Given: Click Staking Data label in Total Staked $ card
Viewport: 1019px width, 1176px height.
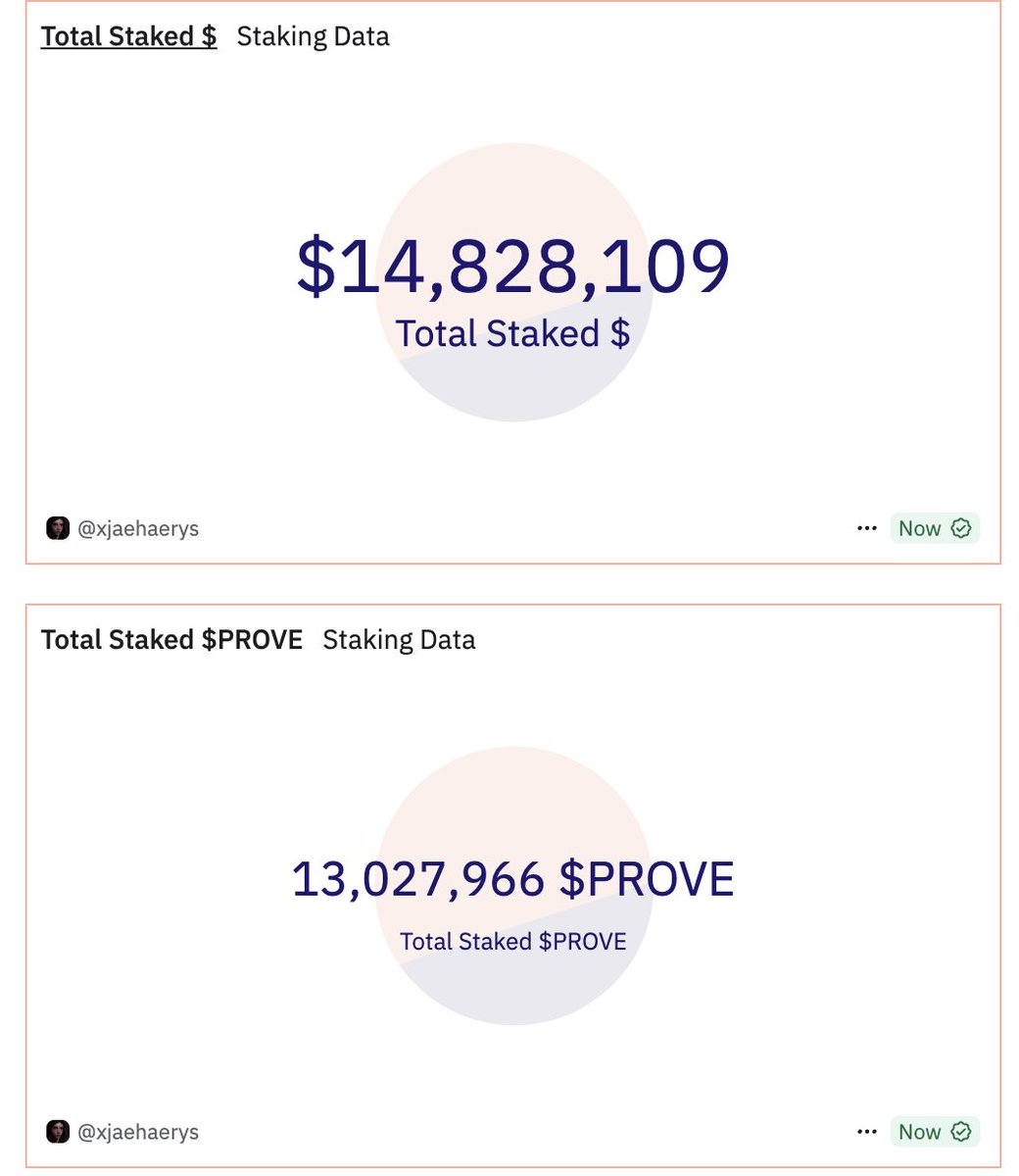Looking at the screenshot, I should 313,37.
